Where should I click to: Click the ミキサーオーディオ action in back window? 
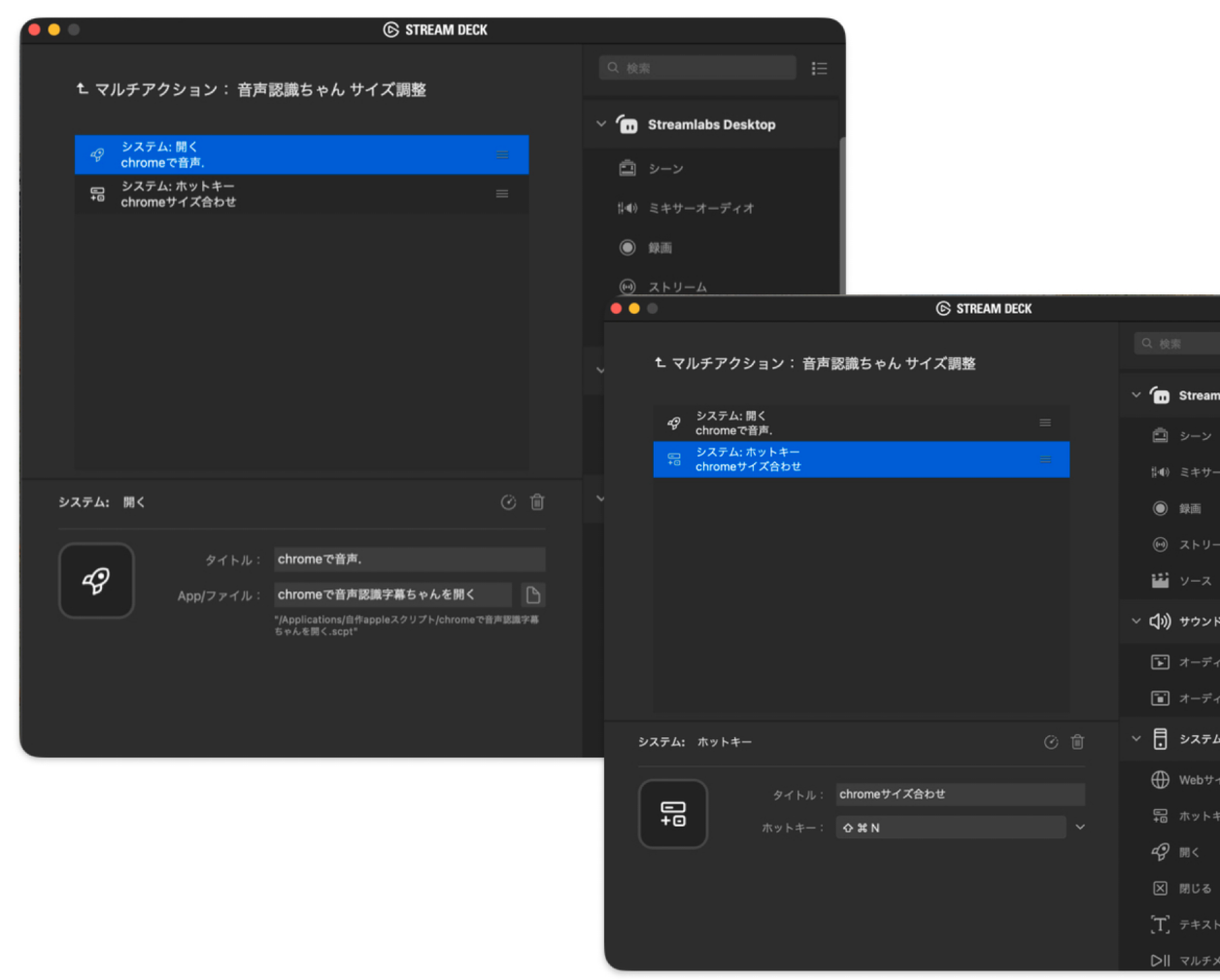coord(700,208)
